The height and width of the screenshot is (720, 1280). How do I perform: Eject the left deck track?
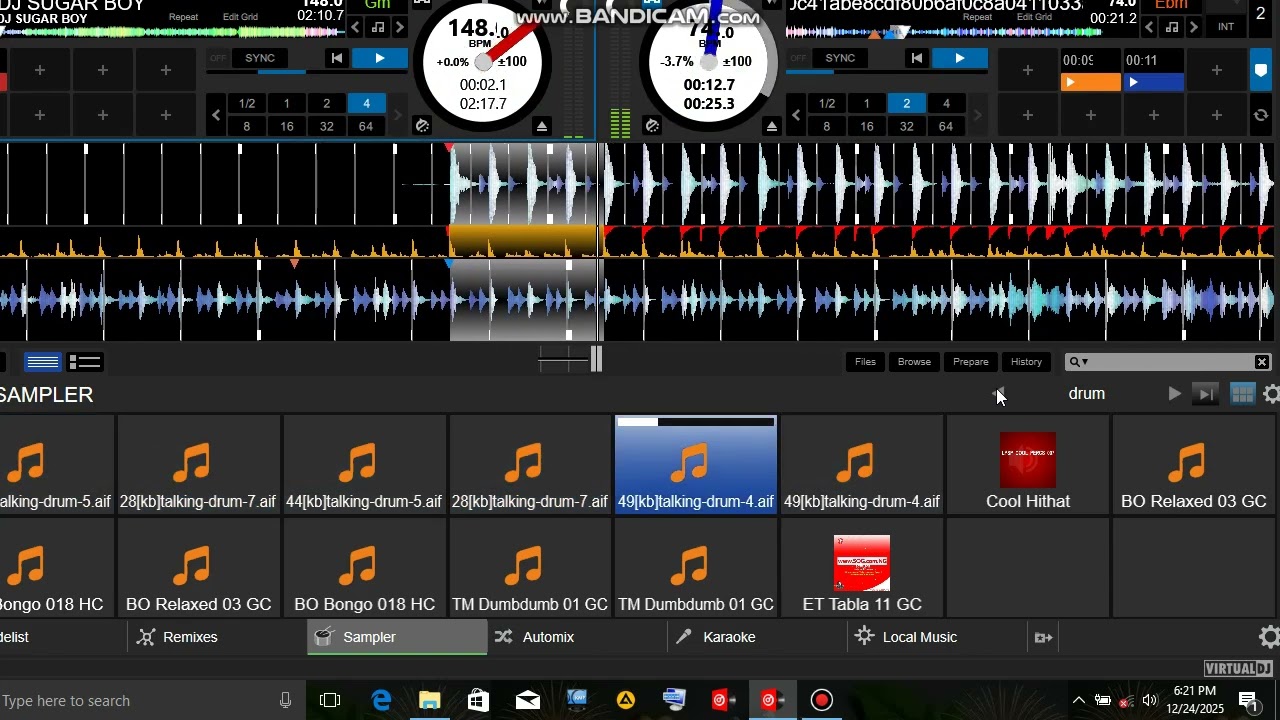coord(541,126)
